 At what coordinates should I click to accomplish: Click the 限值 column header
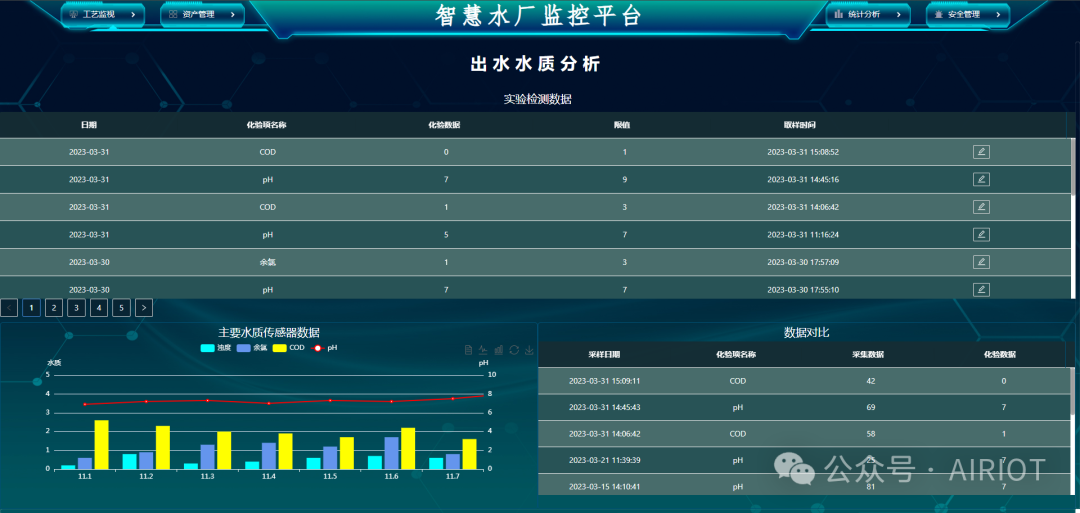point(623,125)
